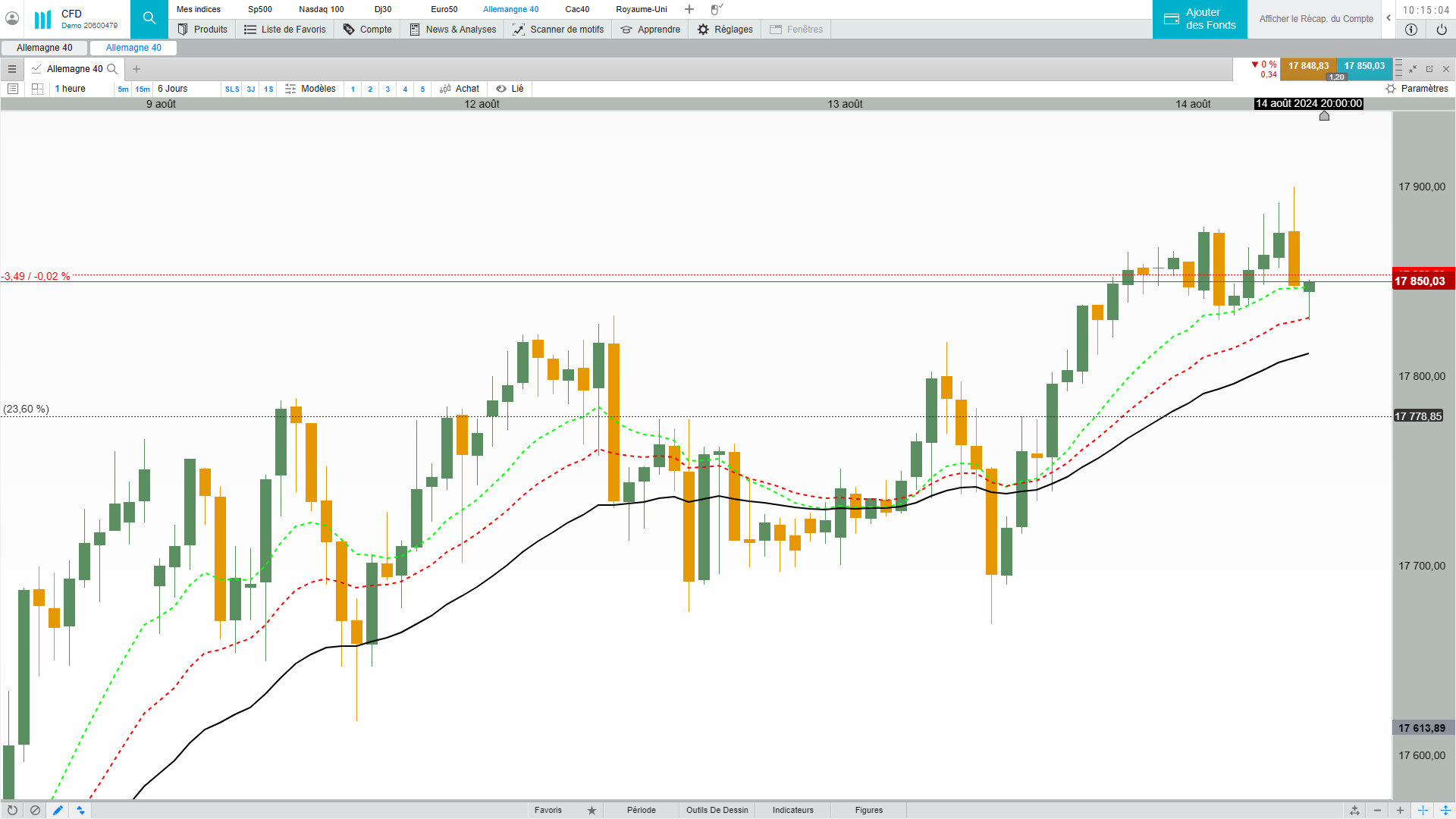Click the Afficher le Récap. du Compte link
Screen dimensions: 1456x819
point(1316,19)
